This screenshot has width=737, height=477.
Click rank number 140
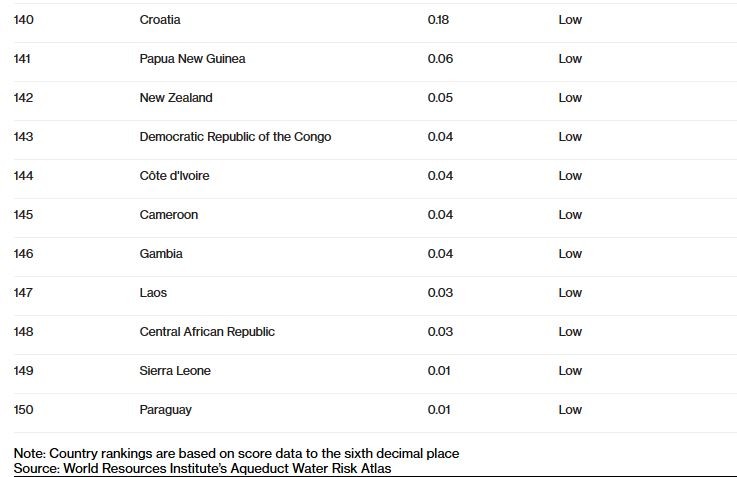point(23,20)
